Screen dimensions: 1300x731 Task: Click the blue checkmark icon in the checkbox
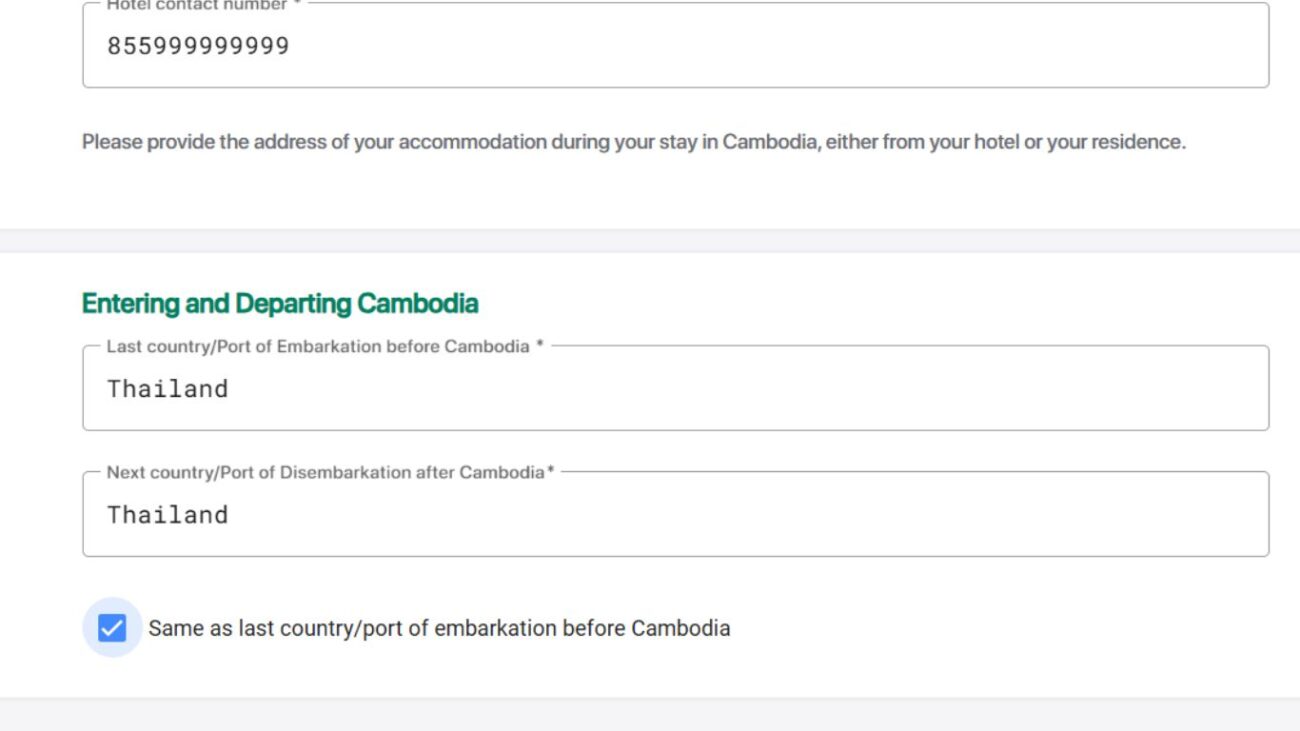point(112,628)
